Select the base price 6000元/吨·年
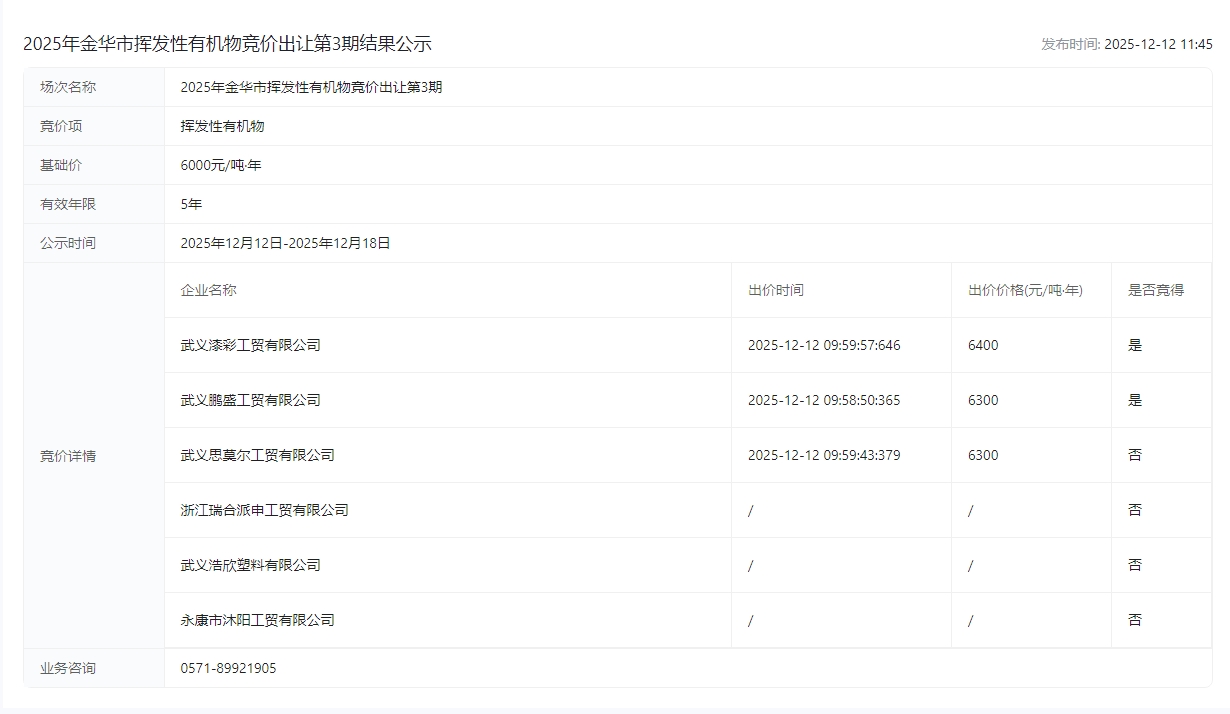This screenshot has width=1230, height=714. tap(220, 165)
